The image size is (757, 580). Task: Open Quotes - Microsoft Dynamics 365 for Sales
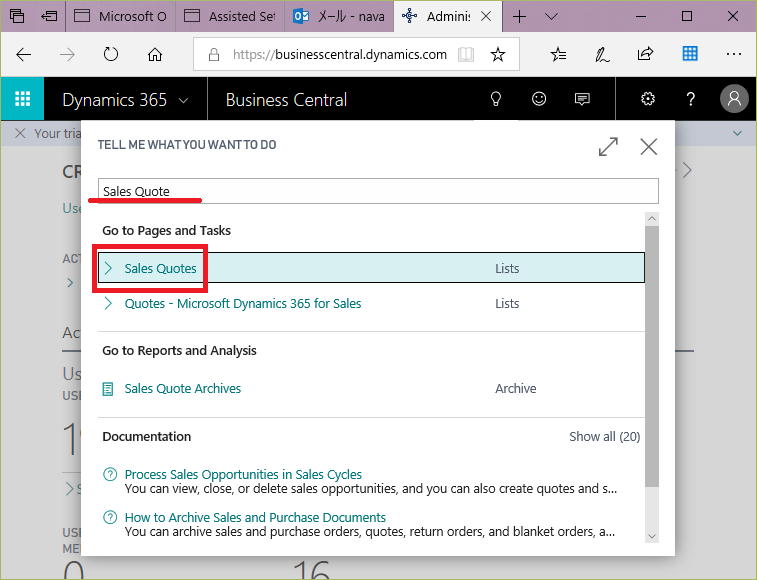point(243,303)
